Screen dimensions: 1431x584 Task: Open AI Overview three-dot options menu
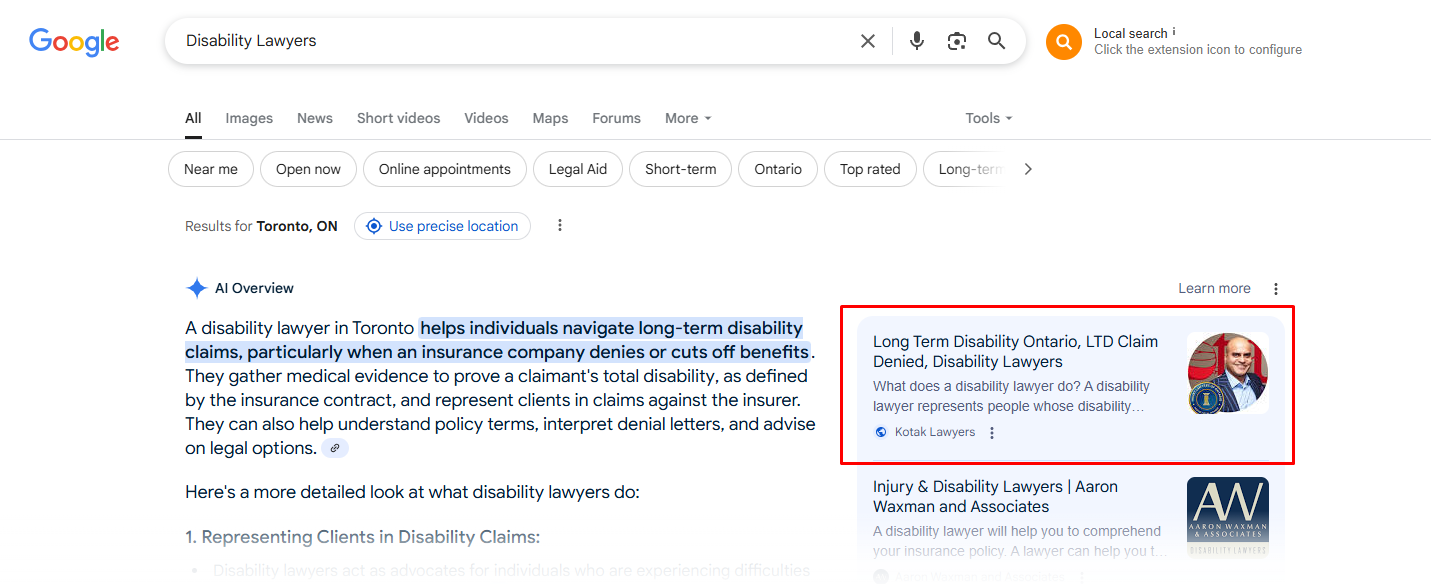[x=1276, y=289]
